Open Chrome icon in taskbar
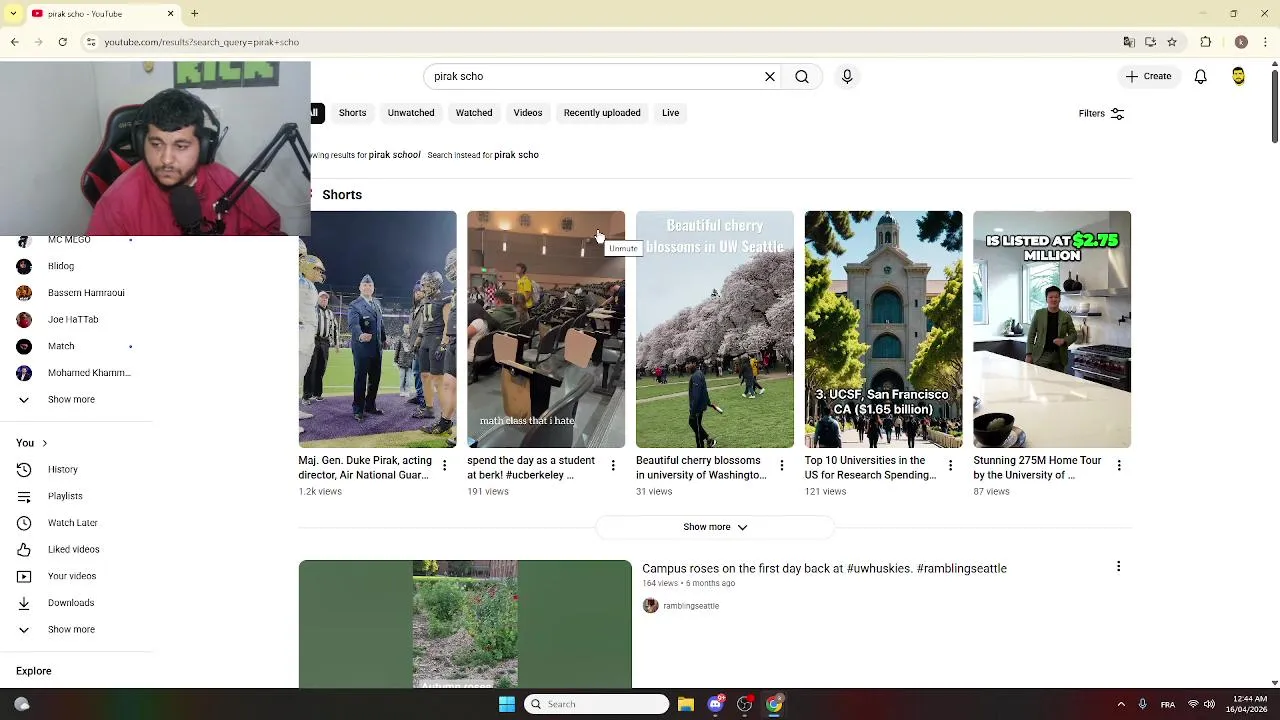Screen dimensions: 1280x720 (774, 704)
